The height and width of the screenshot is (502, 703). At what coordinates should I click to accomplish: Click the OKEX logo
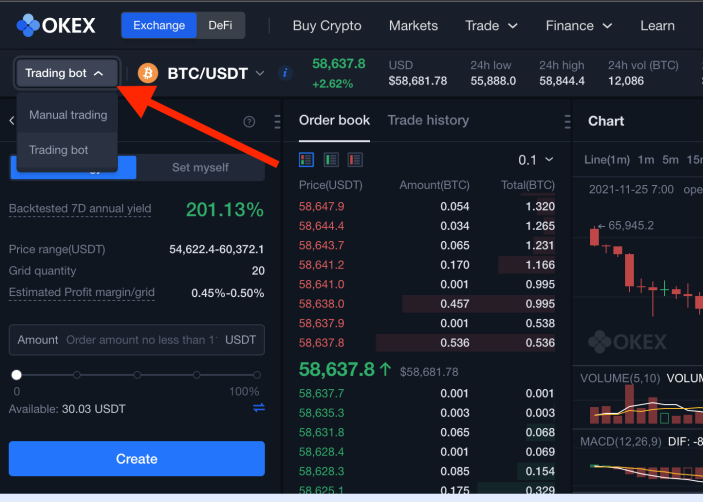(x=56, y=25)
